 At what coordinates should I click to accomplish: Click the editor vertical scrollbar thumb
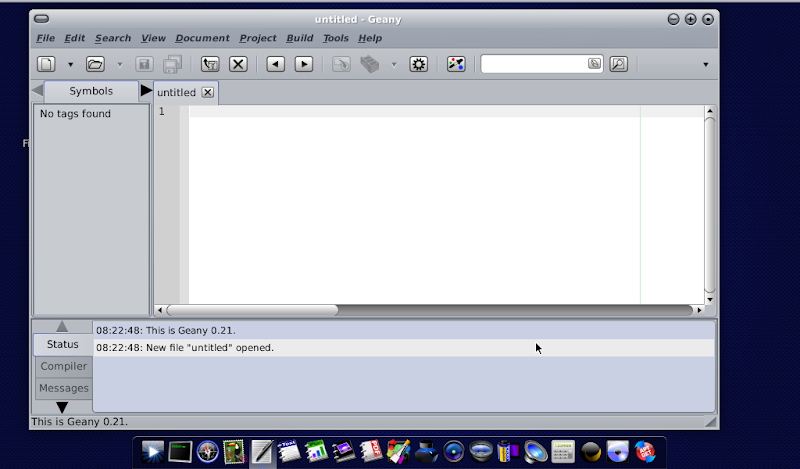710,205
